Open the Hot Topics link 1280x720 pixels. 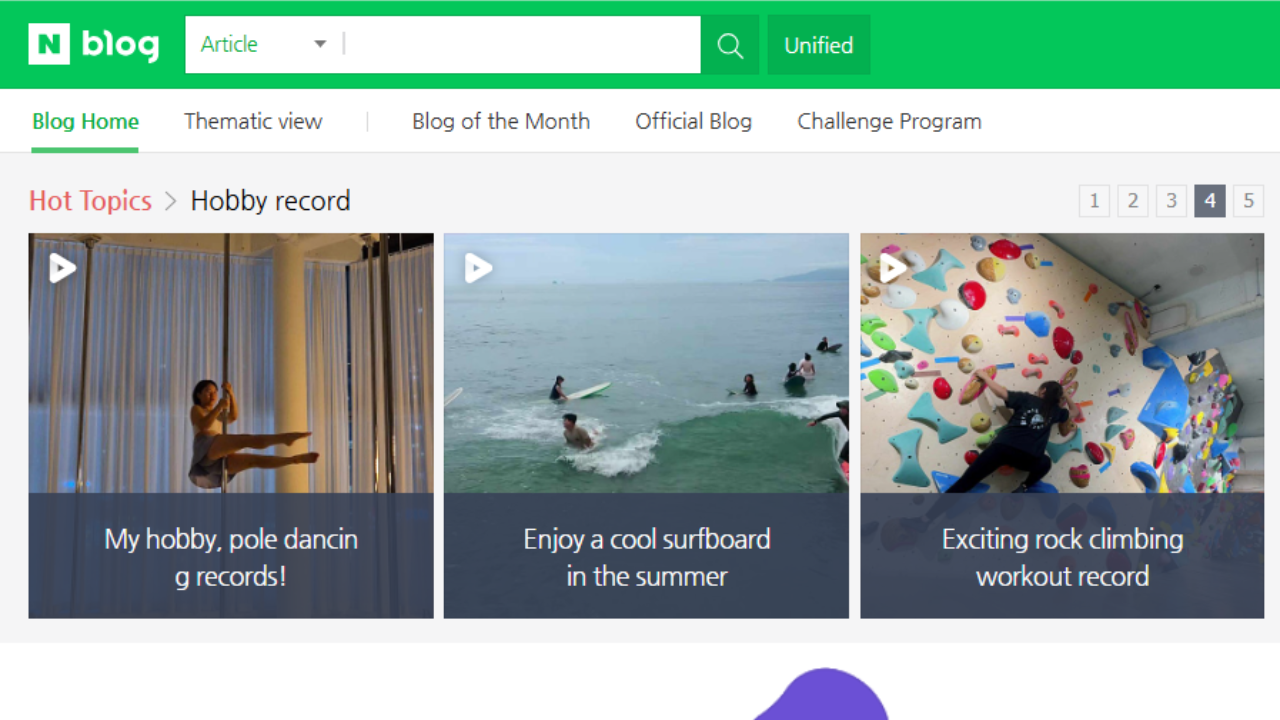(x=90, y=201)
